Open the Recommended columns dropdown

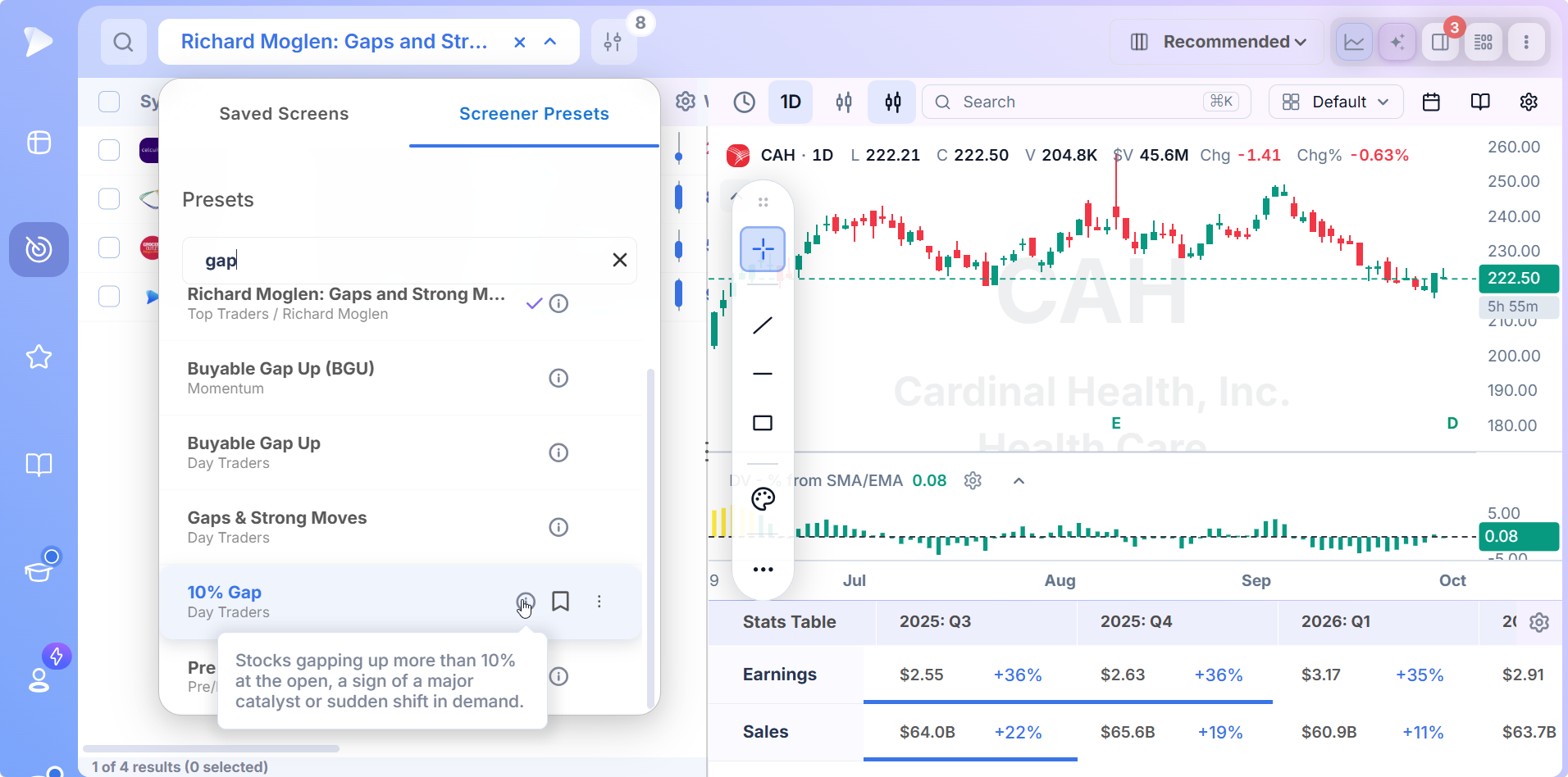pyautogui.click(x=1217, y=42)
